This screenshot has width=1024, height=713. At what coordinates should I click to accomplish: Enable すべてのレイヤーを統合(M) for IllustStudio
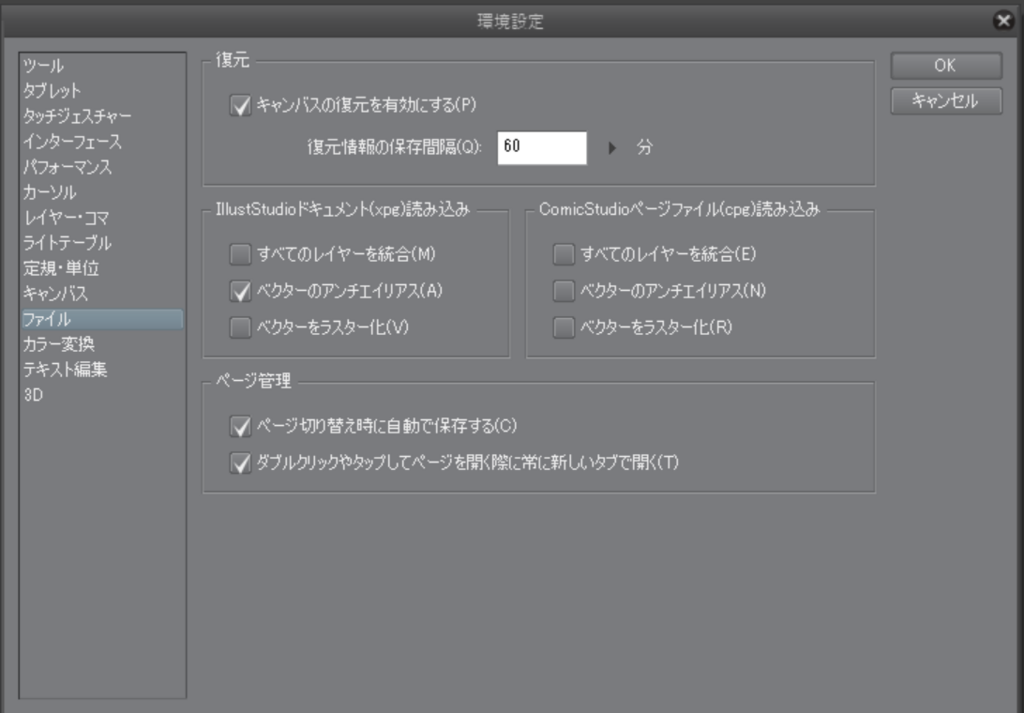[240, 255]
